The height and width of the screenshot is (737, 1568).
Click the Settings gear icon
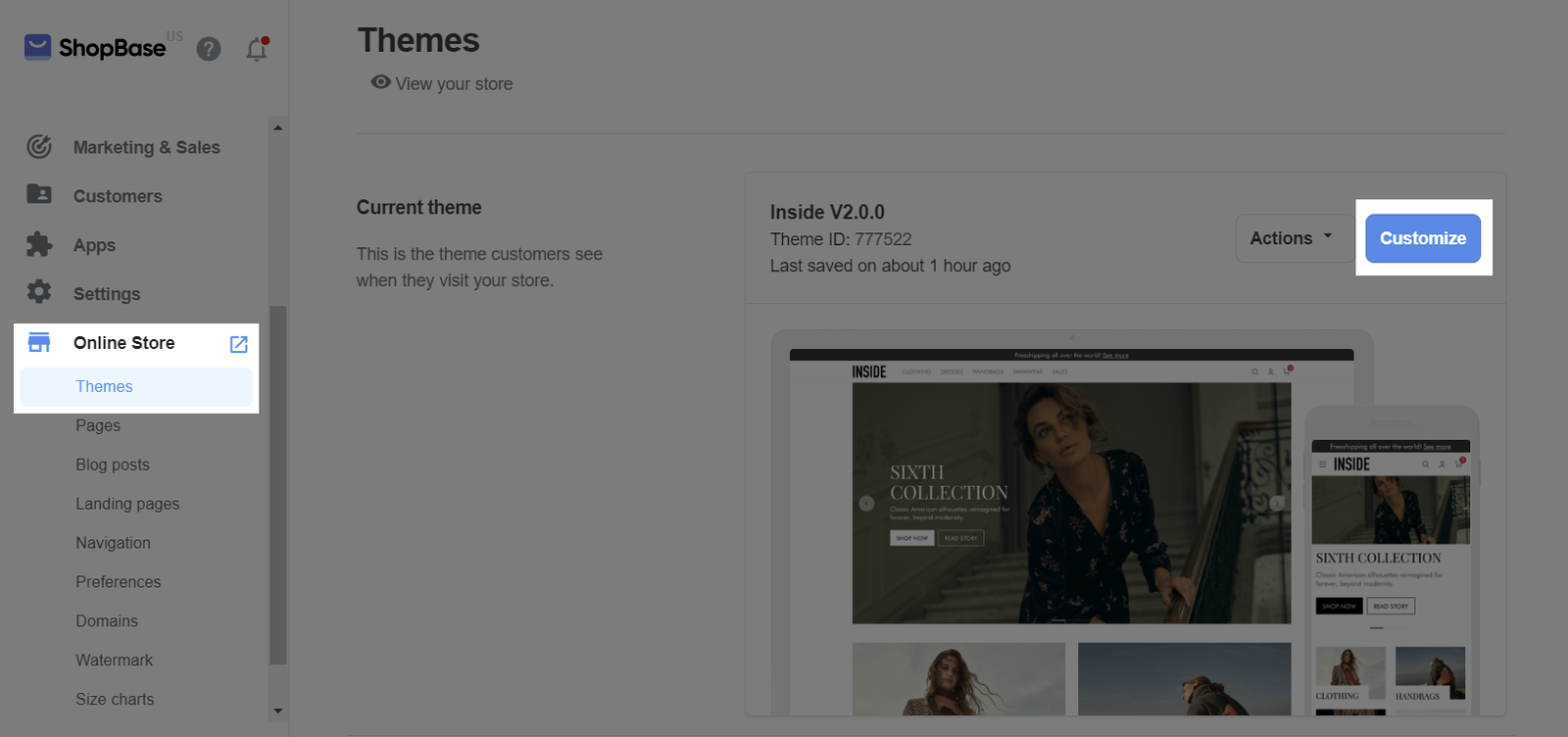pos(39,292)
